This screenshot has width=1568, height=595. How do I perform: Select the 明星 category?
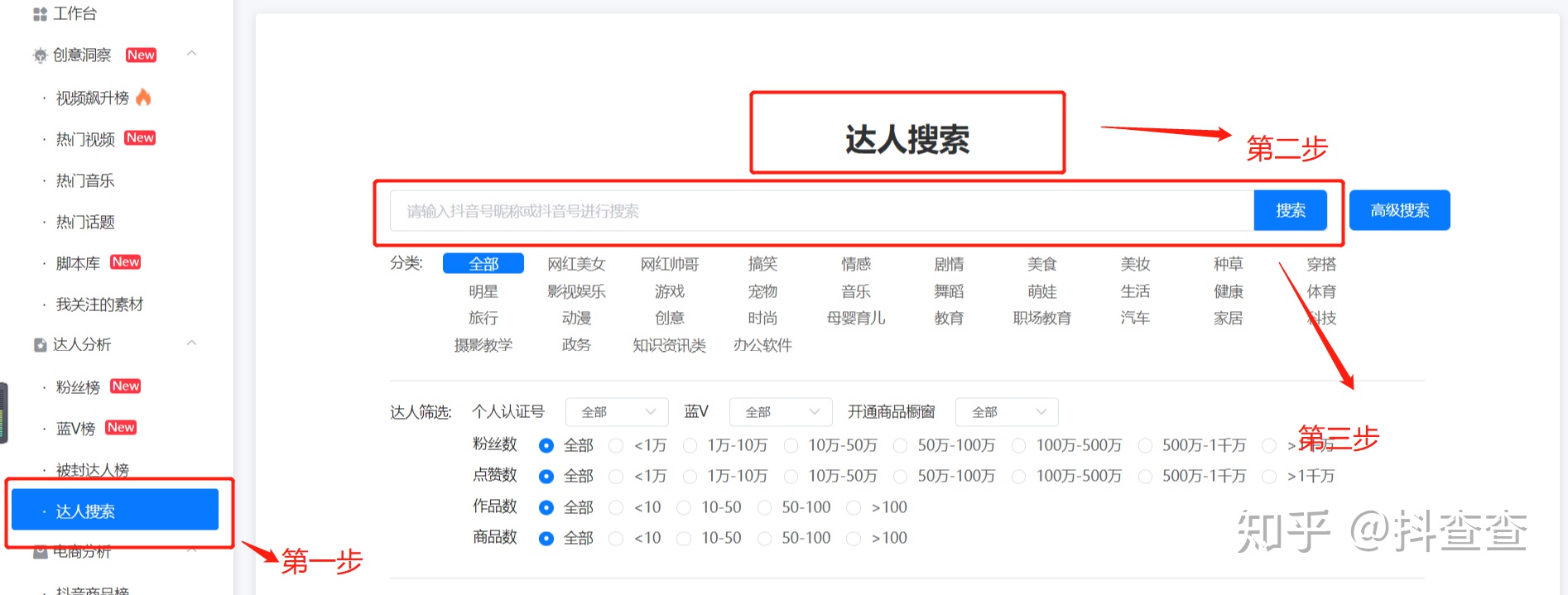[483, 291]
